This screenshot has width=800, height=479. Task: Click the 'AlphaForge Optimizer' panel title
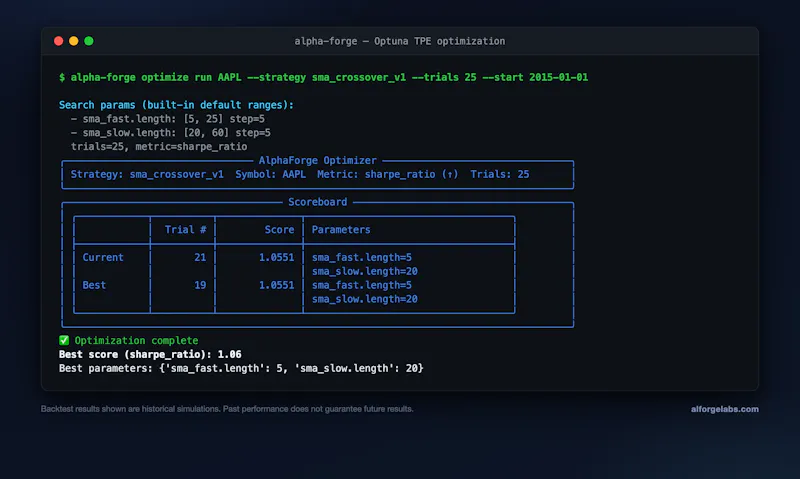tap(317, 160)
